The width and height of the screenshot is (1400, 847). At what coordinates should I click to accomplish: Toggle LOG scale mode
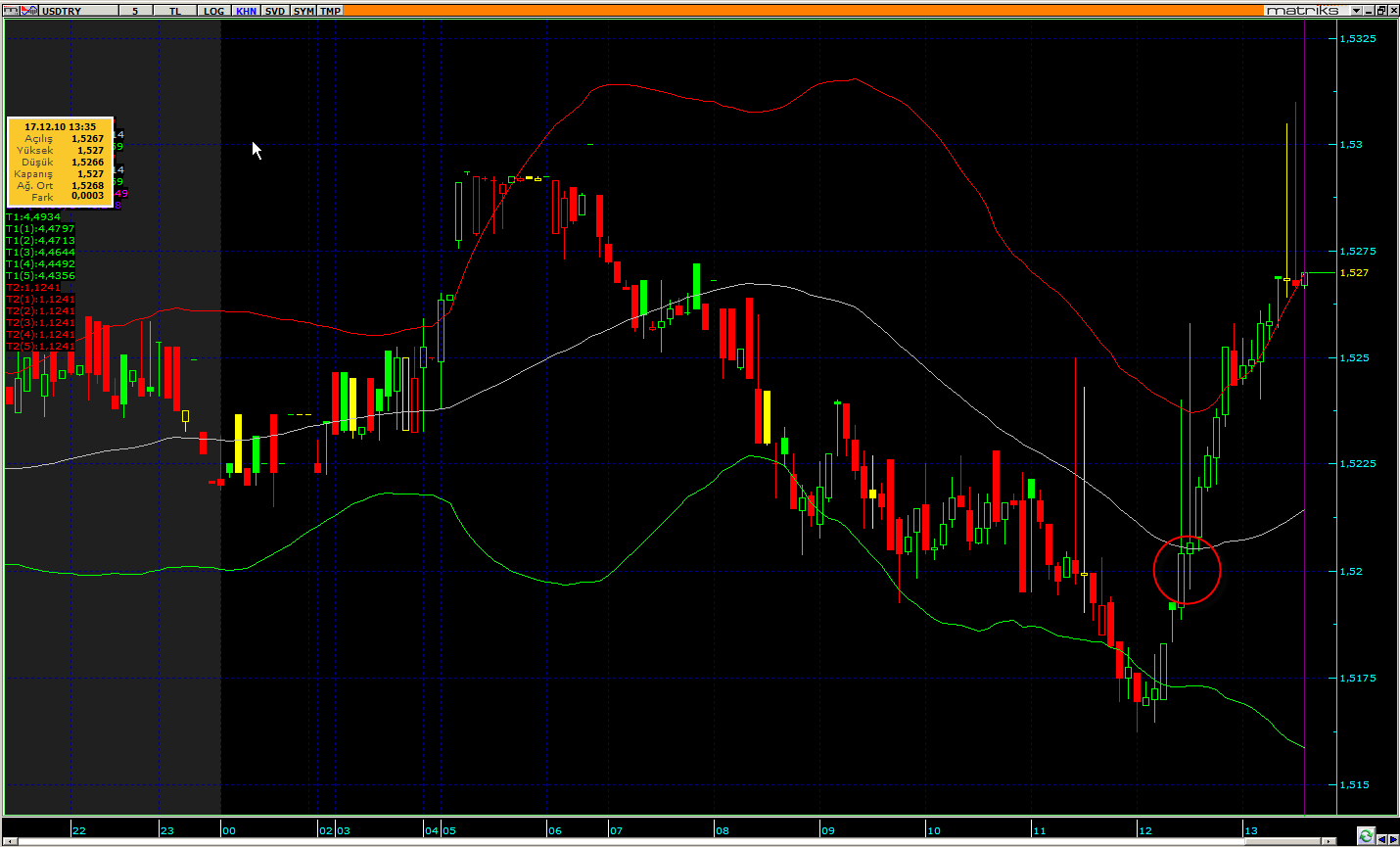(x=213, y=11)
